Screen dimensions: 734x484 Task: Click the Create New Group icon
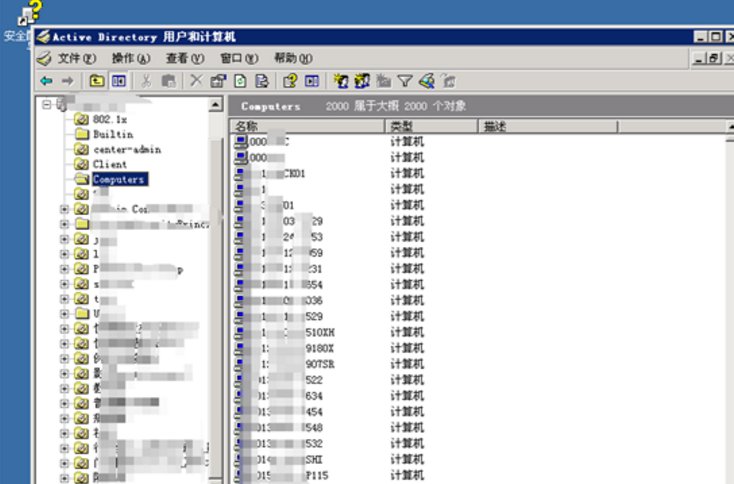point(362,81)
